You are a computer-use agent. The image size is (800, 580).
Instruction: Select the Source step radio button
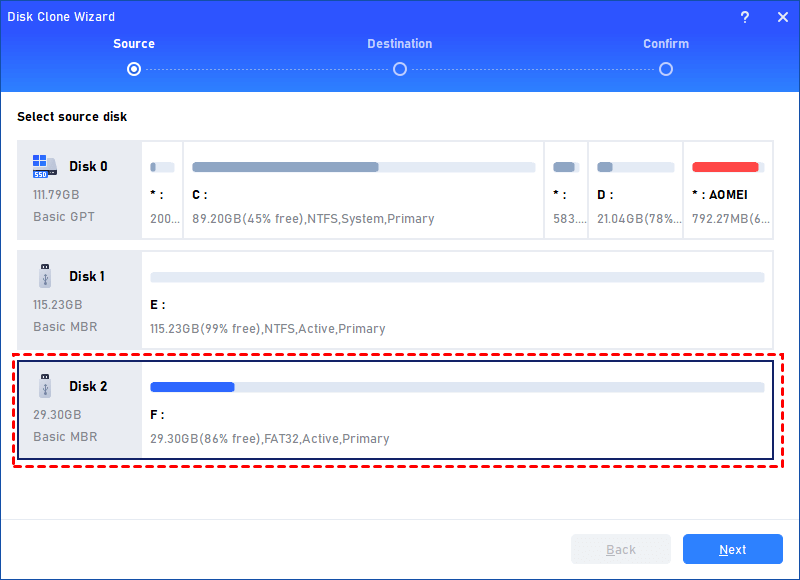(133, 69)
